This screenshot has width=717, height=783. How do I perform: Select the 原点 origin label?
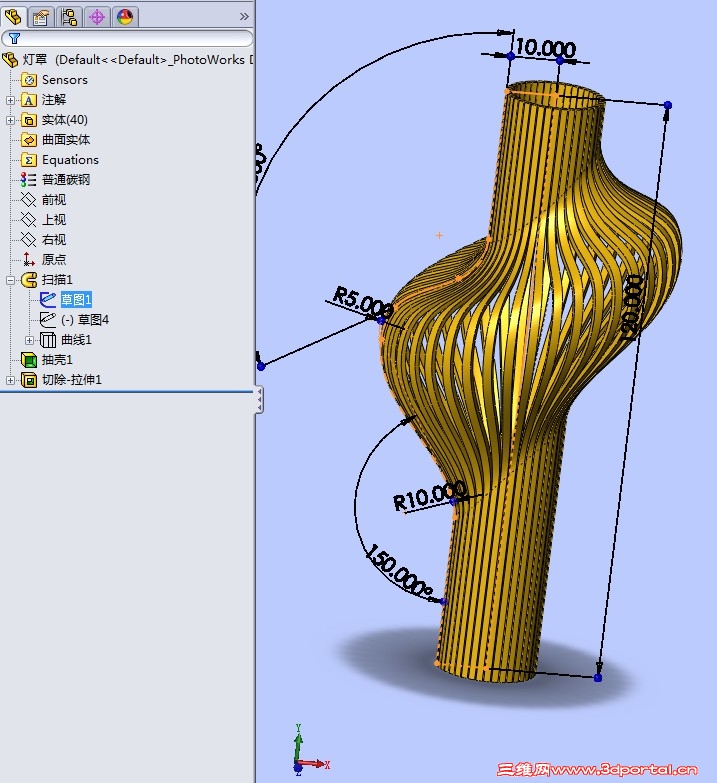point(54,260)
